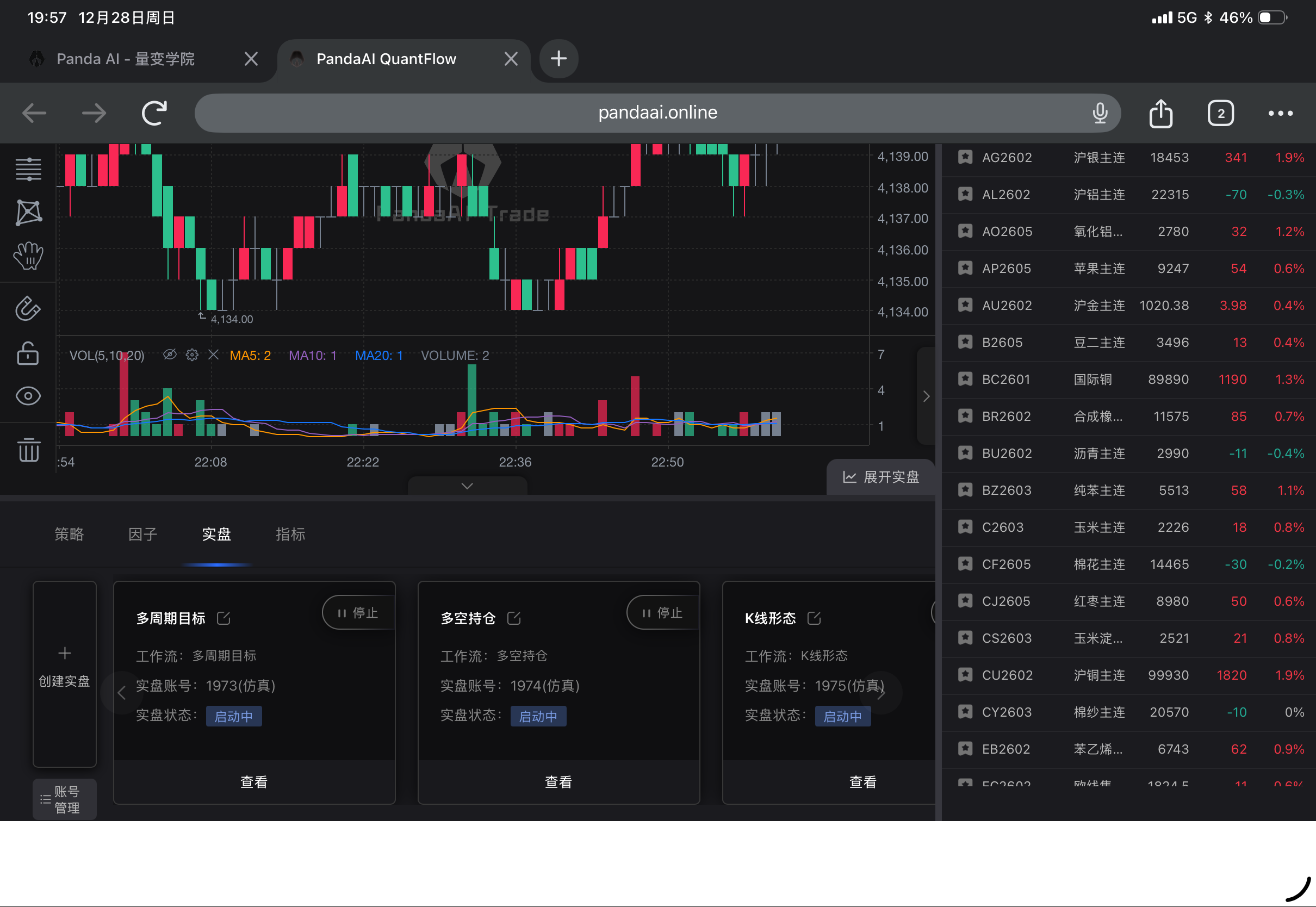This screenshot has width=1316, height=907.
Task: Go forward in browser history
Action: click(x=94, y=113)
